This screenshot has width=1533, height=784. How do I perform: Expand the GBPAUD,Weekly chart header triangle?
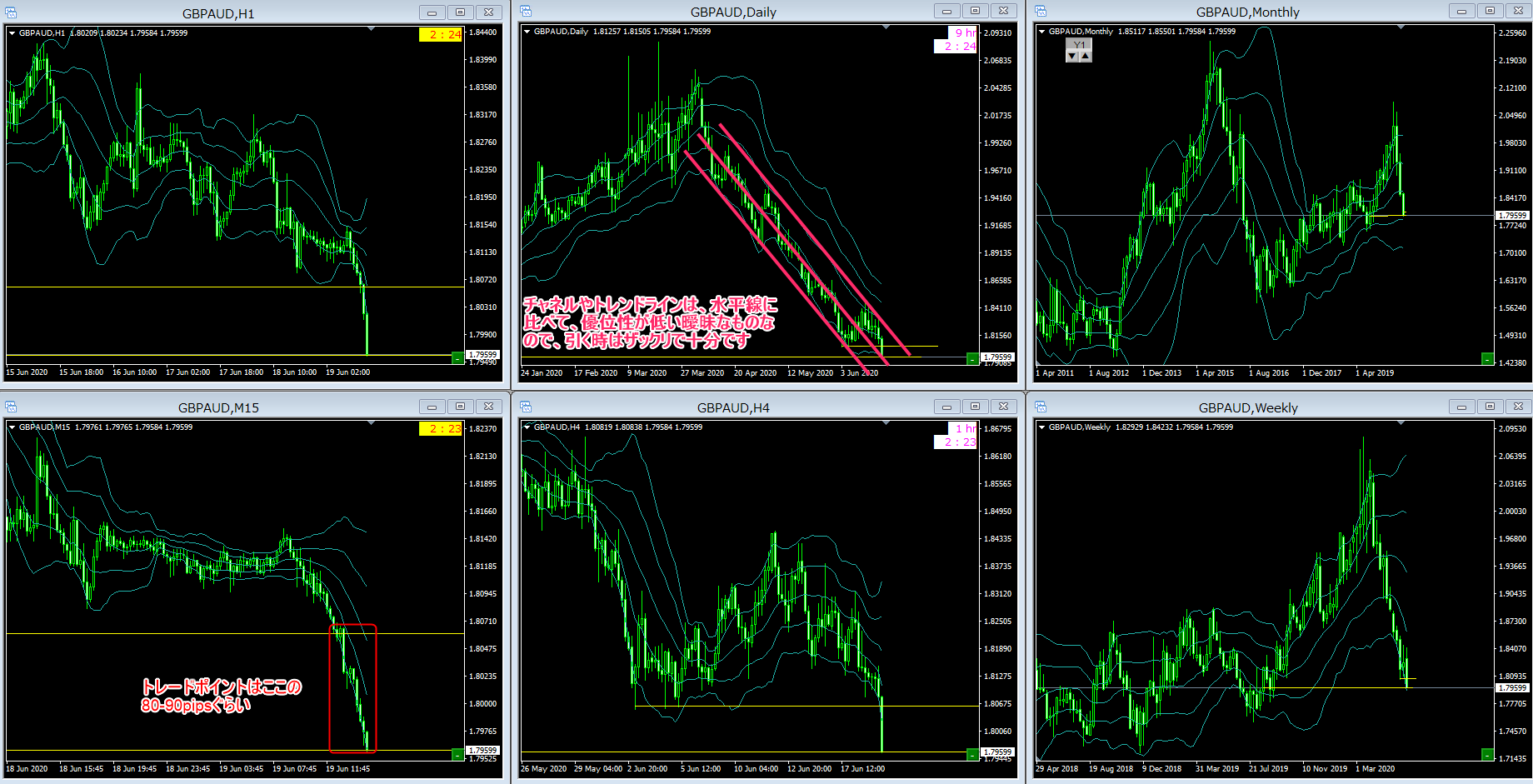point(1041,427)
